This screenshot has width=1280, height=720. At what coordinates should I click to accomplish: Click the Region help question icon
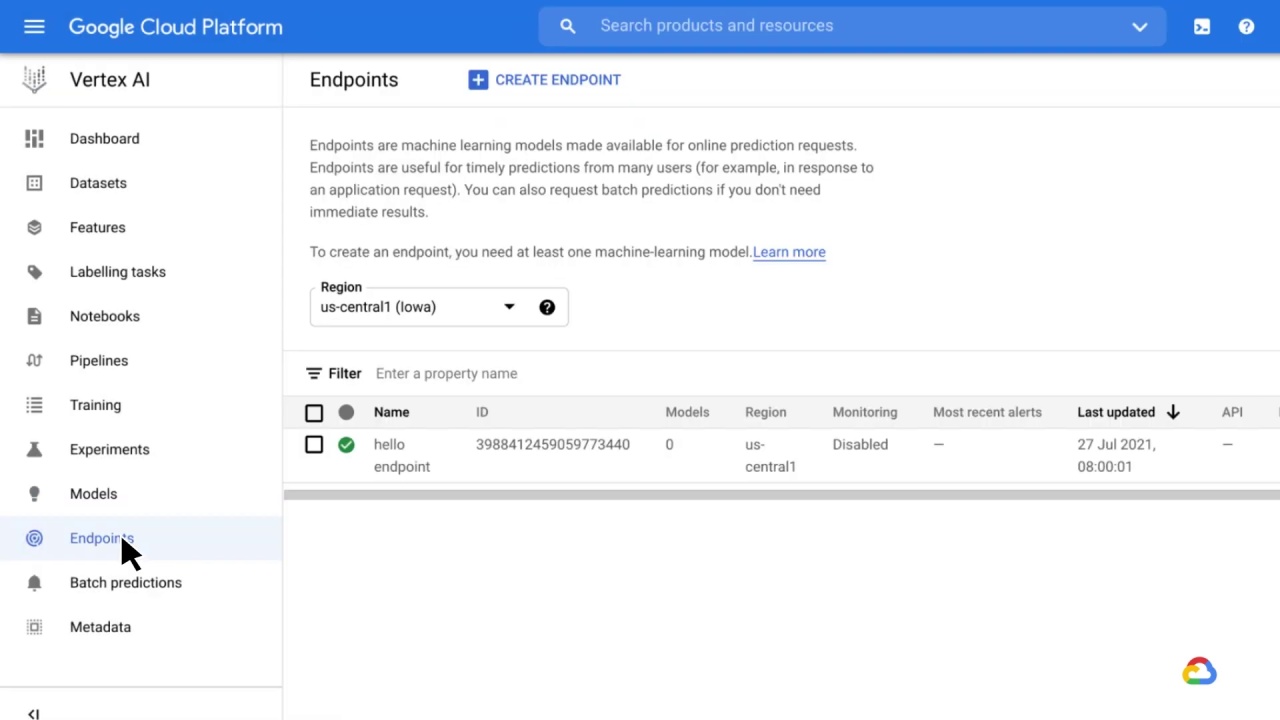click(x=547, y=307)
